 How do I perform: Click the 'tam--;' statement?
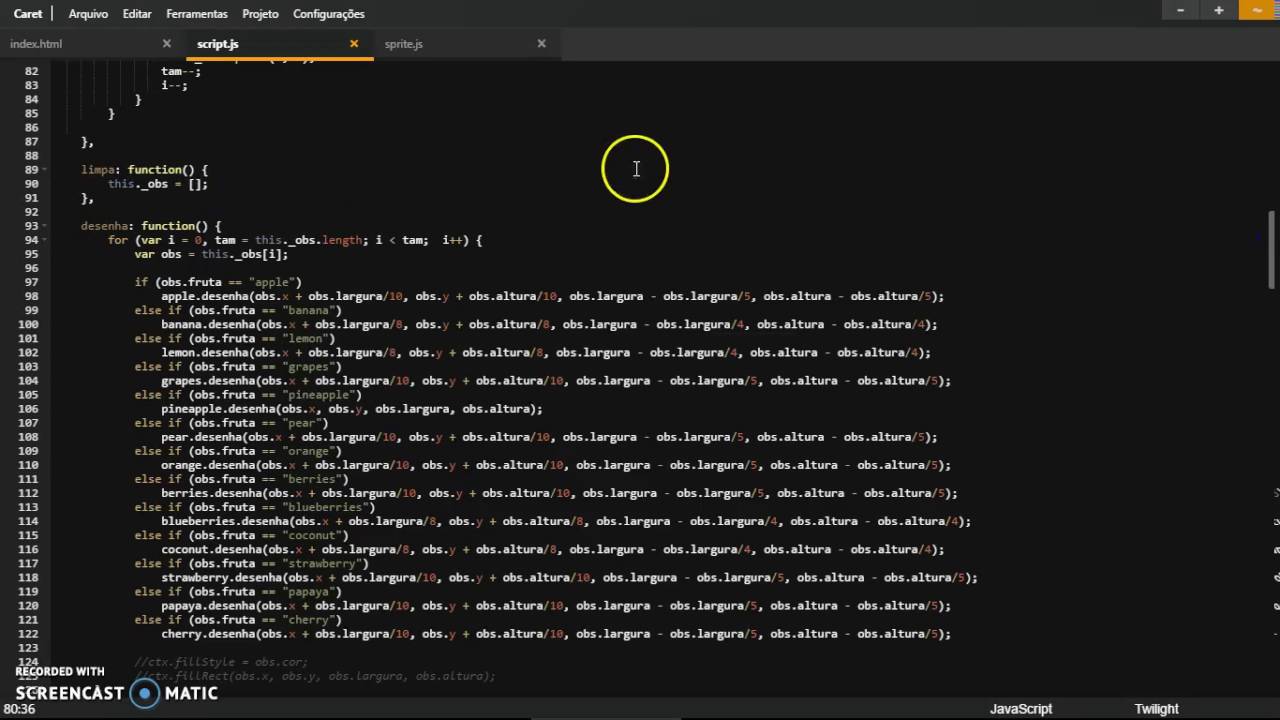[x=181, y=71]
